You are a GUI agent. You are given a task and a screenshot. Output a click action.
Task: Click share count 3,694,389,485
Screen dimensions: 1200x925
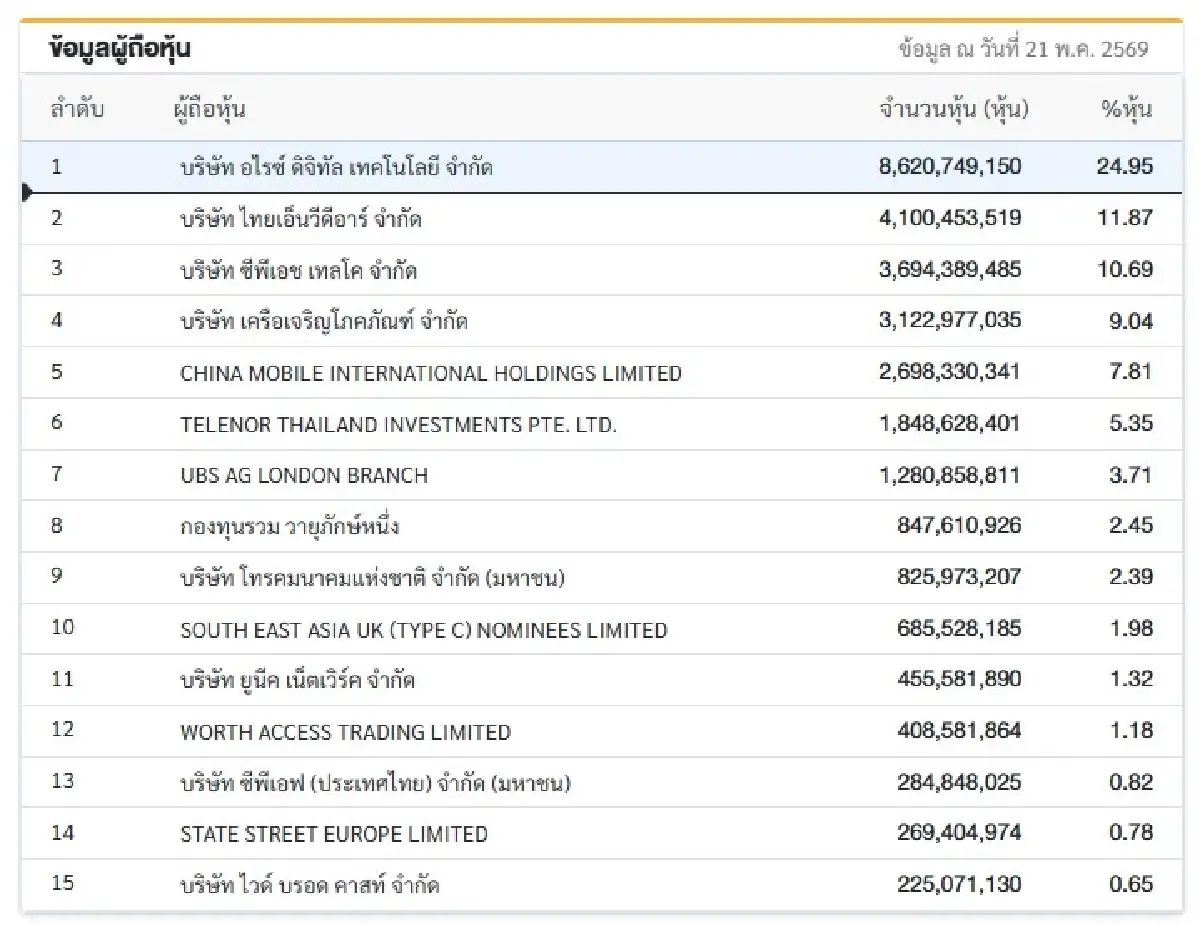(x=950, y=269)
